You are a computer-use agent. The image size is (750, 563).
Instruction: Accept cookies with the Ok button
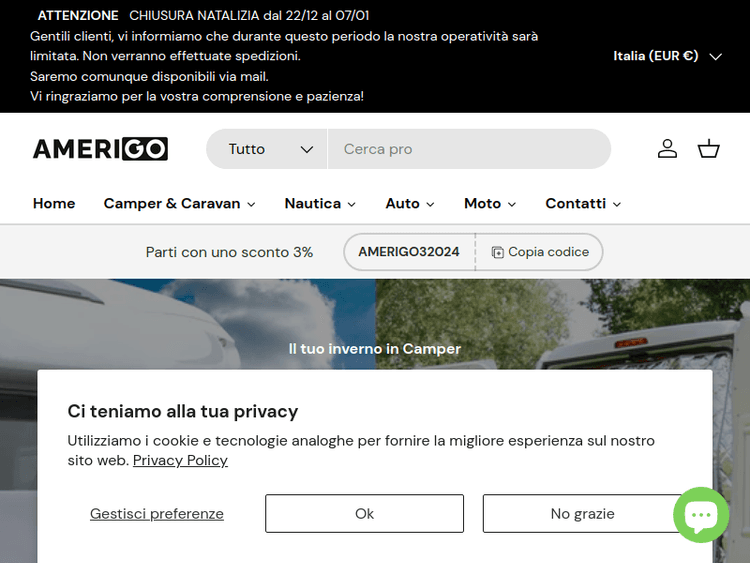pos(364,514)
